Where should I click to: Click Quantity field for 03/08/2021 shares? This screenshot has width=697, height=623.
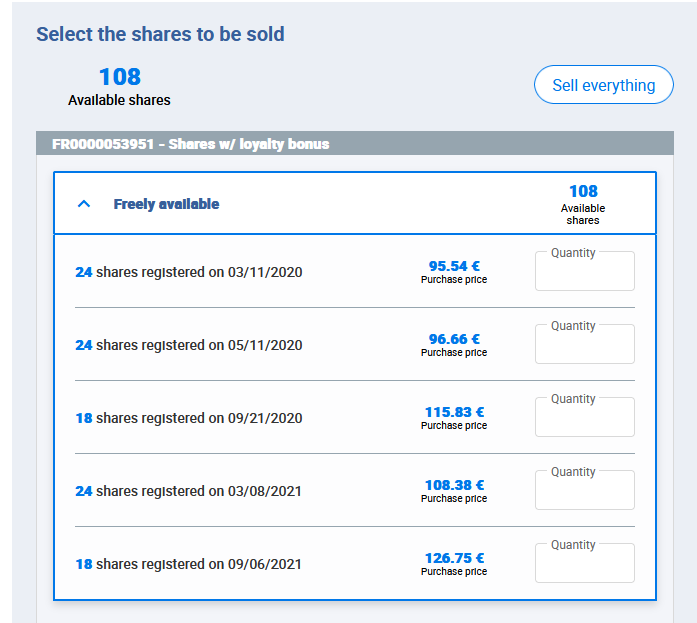point(584,492)
